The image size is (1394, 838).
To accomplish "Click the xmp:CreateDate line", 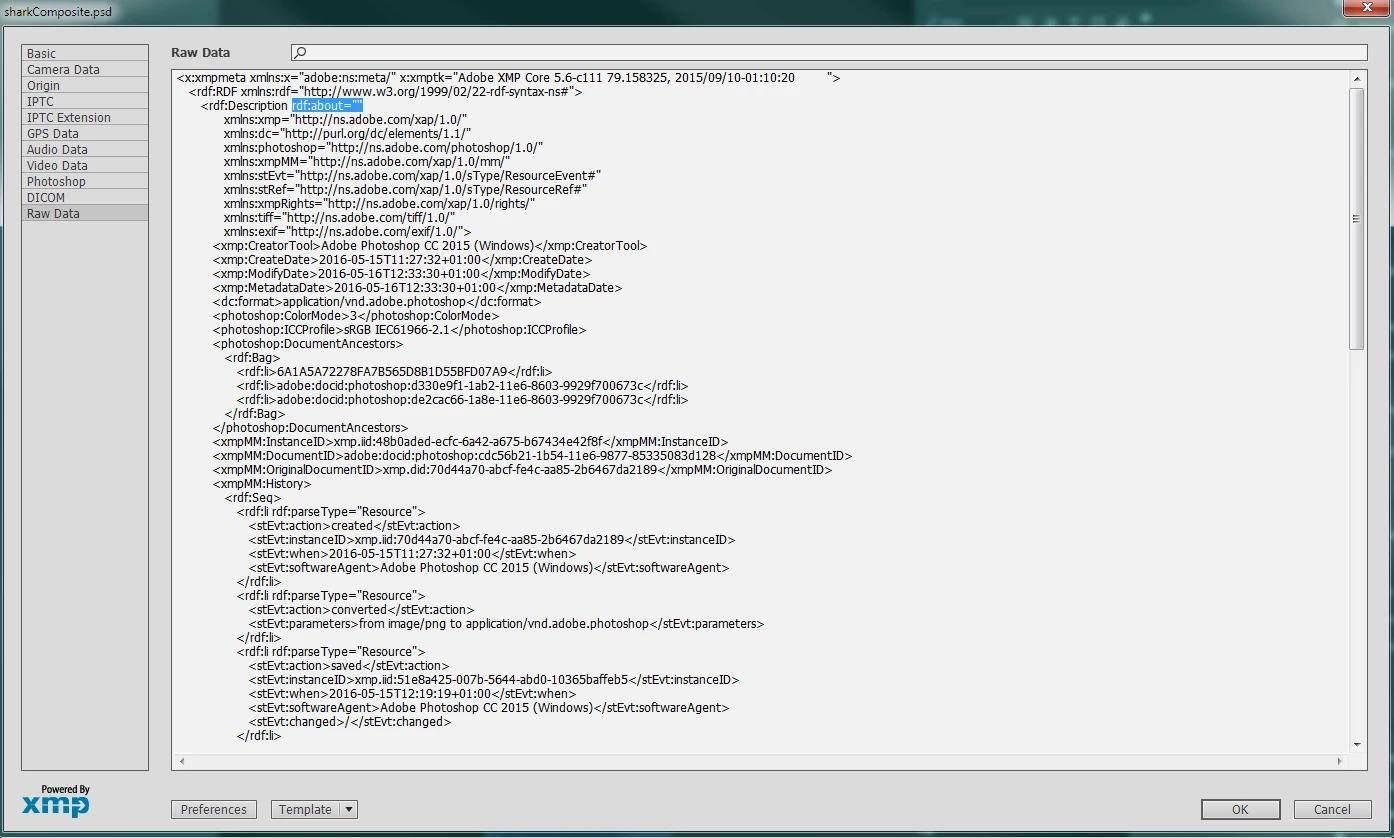I will coord(402,259).
